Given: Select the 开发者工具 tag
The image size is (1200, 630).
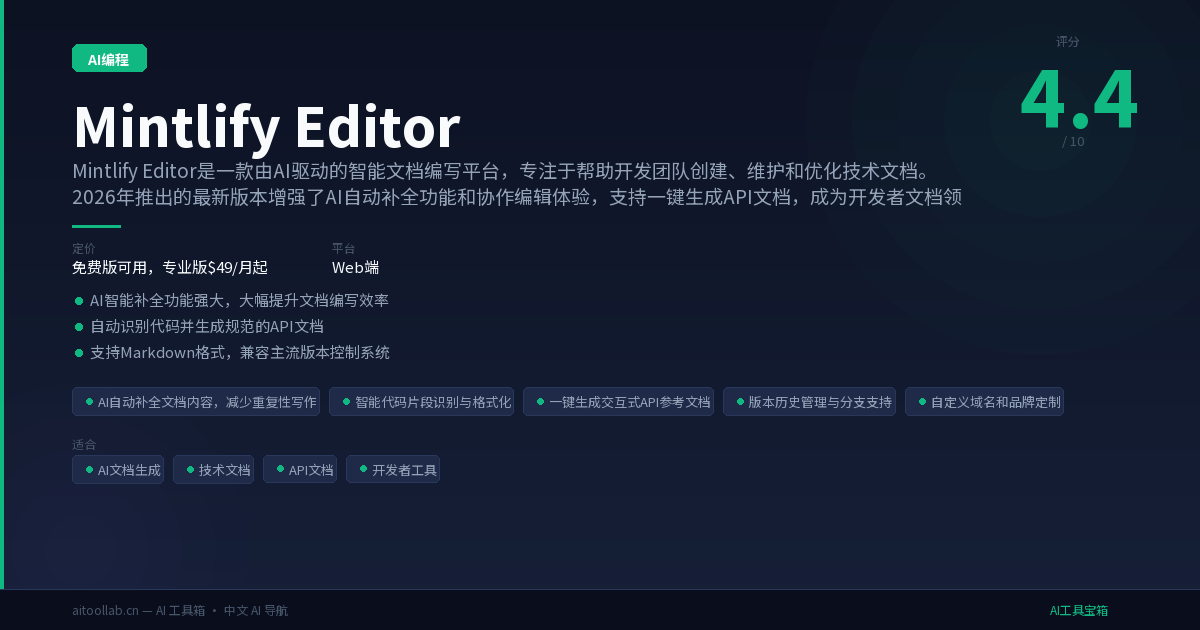Looking at the screenshot, I should tap(393, 469).
